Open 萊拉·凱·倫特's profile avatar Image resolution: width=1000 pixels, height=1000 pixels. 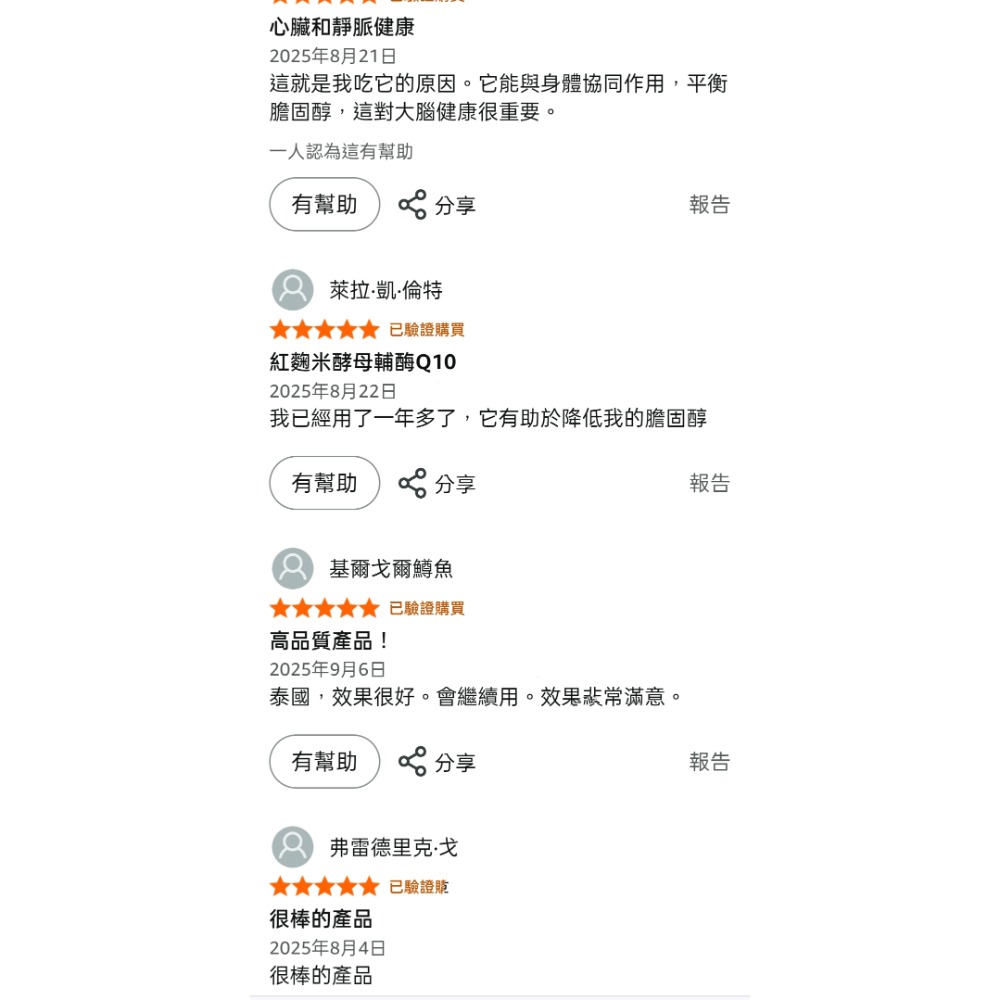click(292, 289)
